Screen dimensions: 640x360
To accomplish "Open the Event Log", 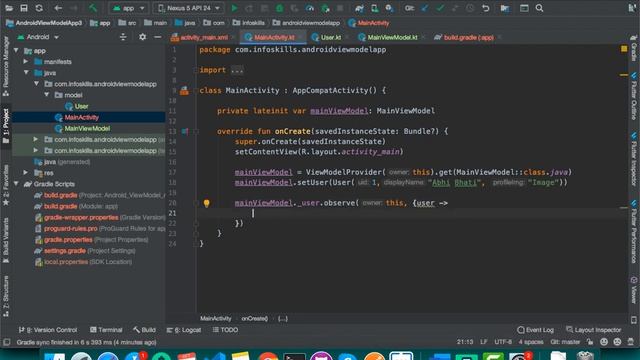I will pyautogui.click(x=535, y=330).
